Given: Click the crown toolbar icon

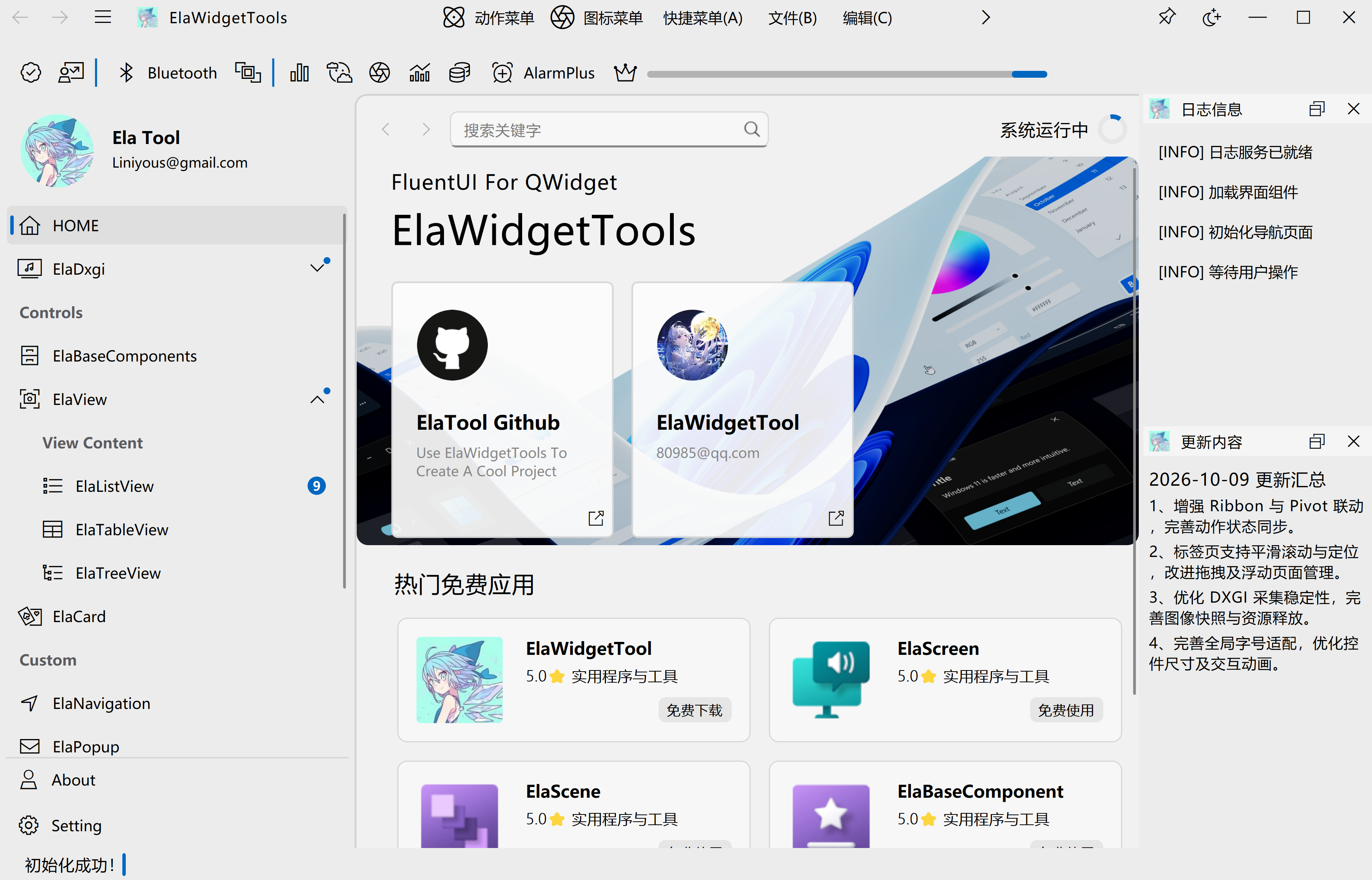Looking at the screenshot, I should 625,73.
